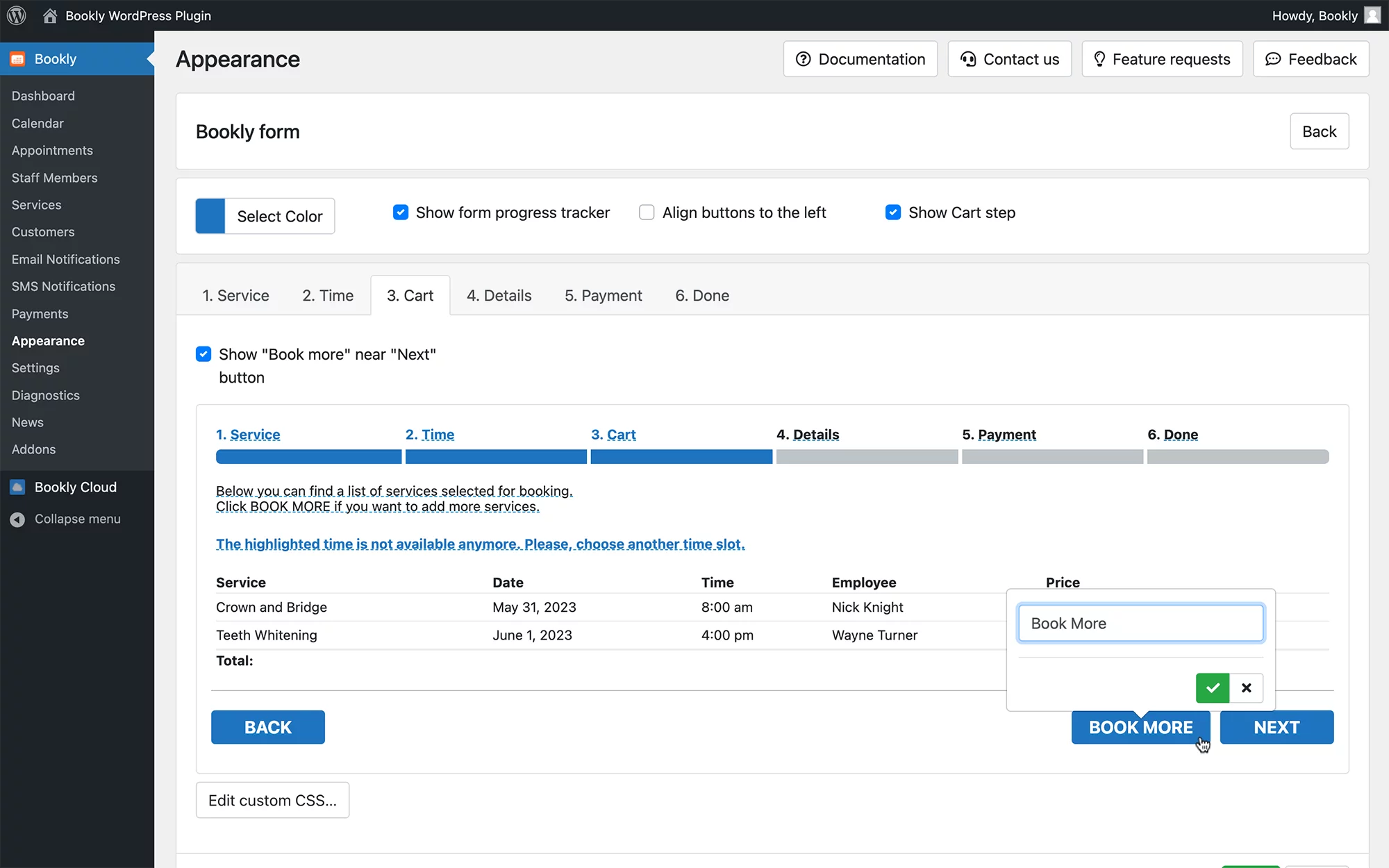Click the user avatar next to Howdy, Bookly
1389x868 pixels.
(x=1372, y=15)
